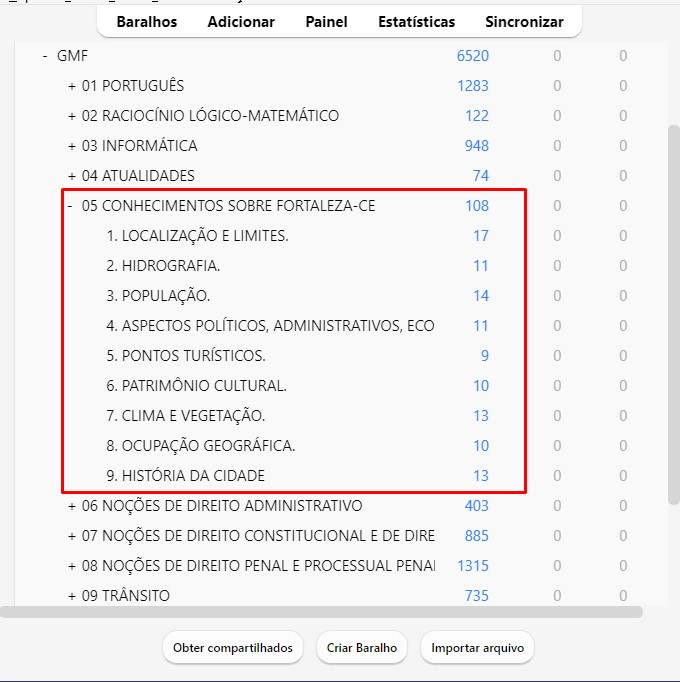Click the Obter compartilhados button
680x682 pixels.
pos(232,648)
